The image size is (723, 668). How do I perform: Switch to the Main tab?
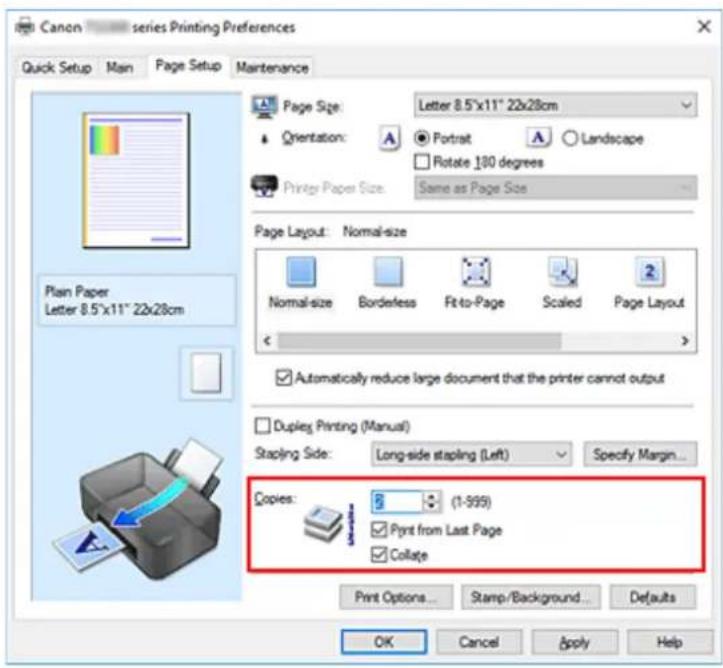coord(120,68)
